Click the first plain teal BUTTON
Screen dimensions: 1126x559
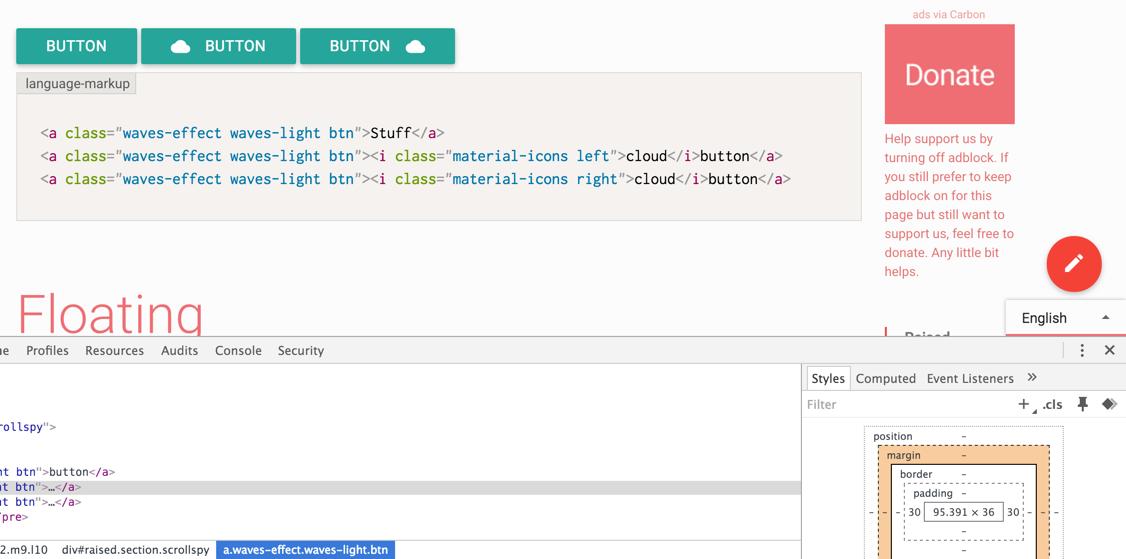tap(76, 47)
